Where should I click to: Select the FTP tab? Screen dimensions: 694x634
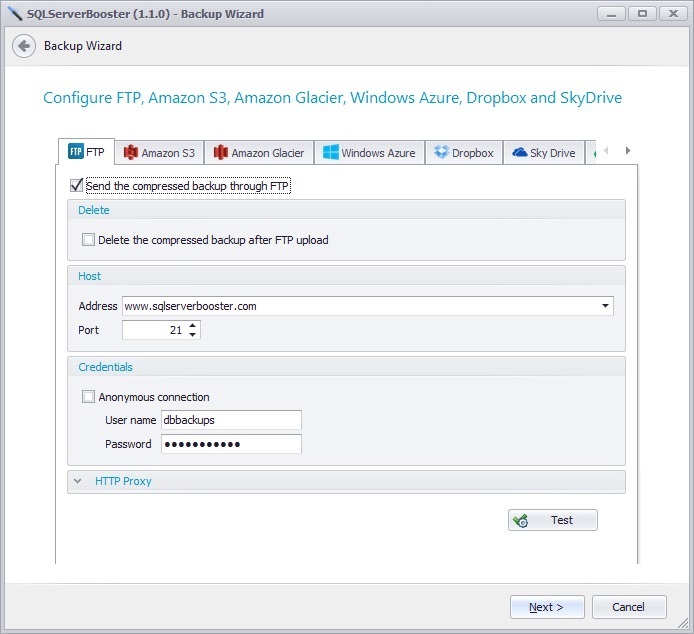(x=86, y=152)
